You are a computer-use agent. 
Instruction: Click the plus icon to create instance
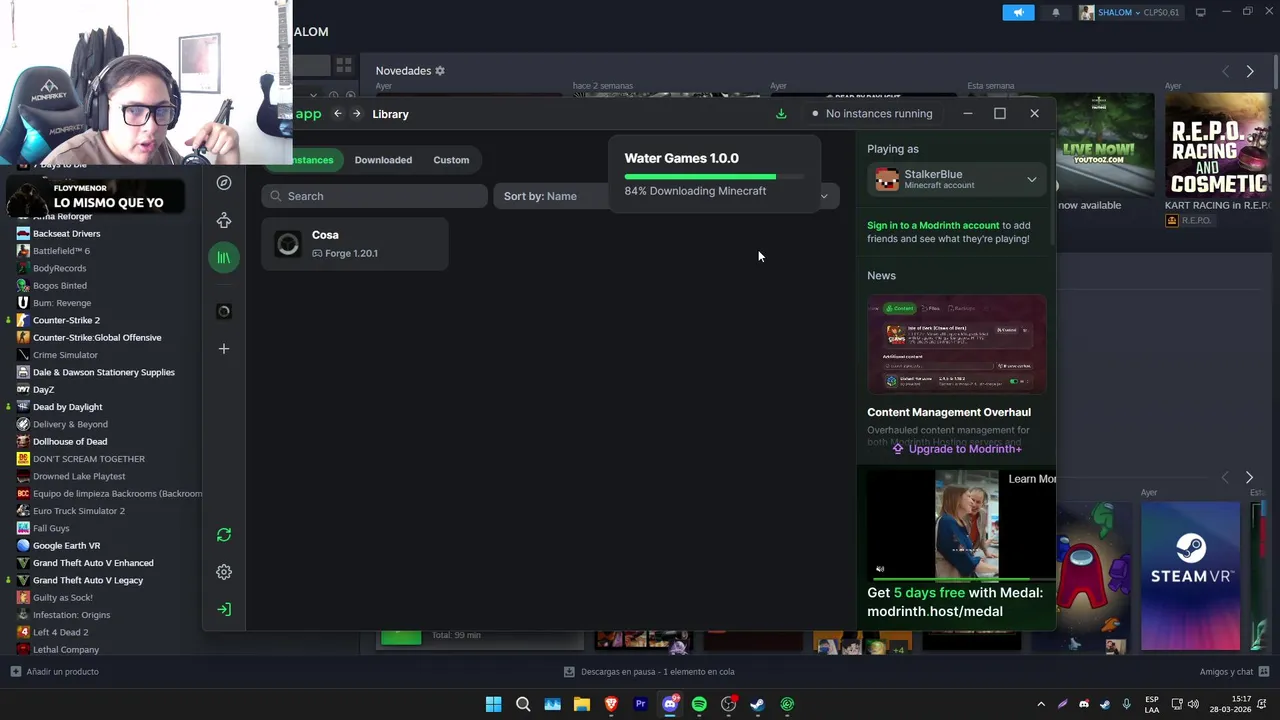coord(224,349)
